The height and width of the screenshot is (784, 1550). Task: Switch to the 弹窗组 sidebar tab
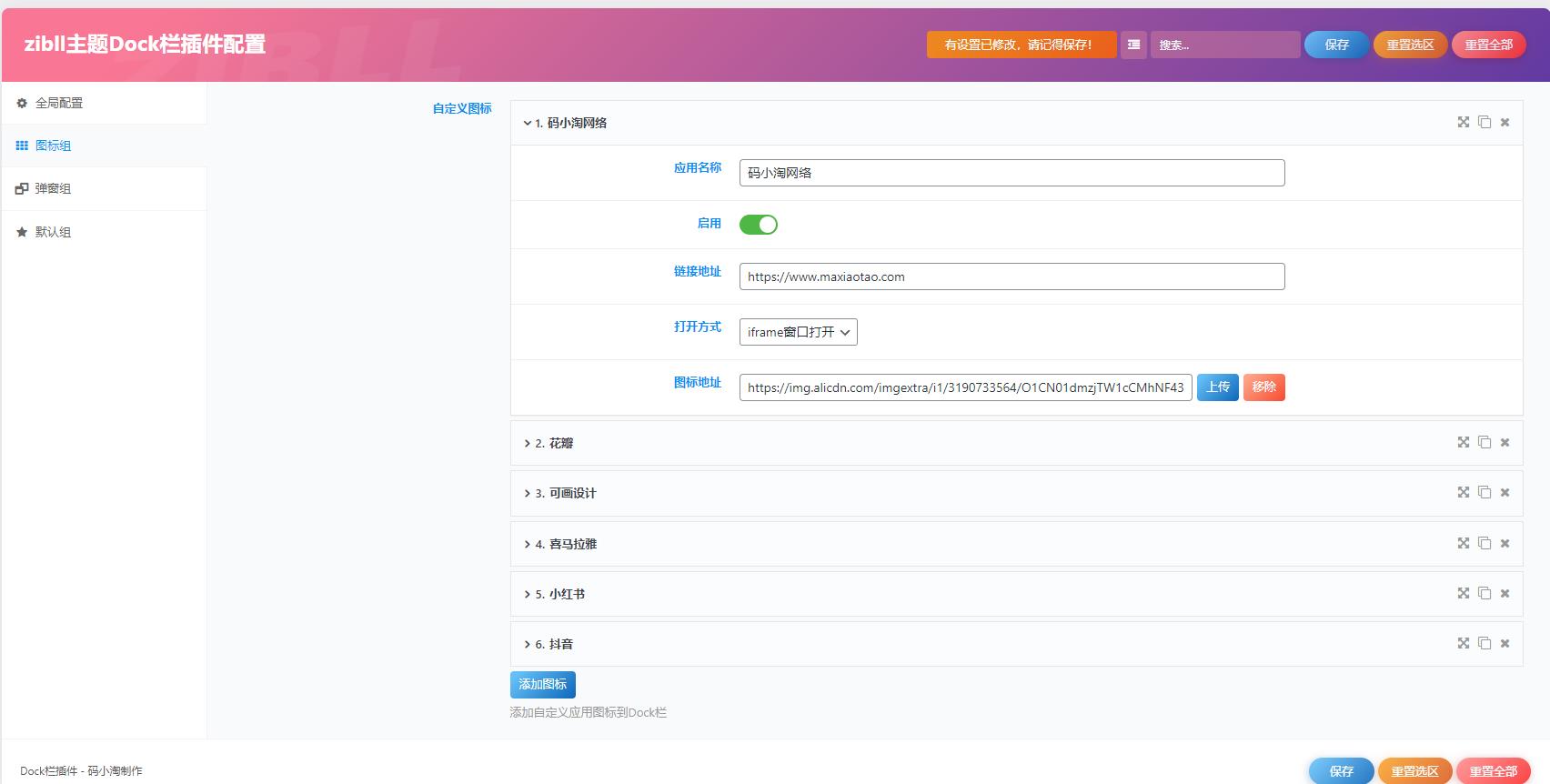pos(53,188)
